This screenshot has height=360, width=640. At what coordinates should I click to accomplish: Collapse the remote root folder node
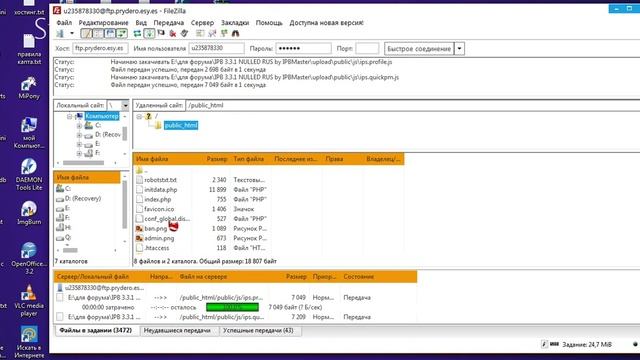[x=139, y=117]
